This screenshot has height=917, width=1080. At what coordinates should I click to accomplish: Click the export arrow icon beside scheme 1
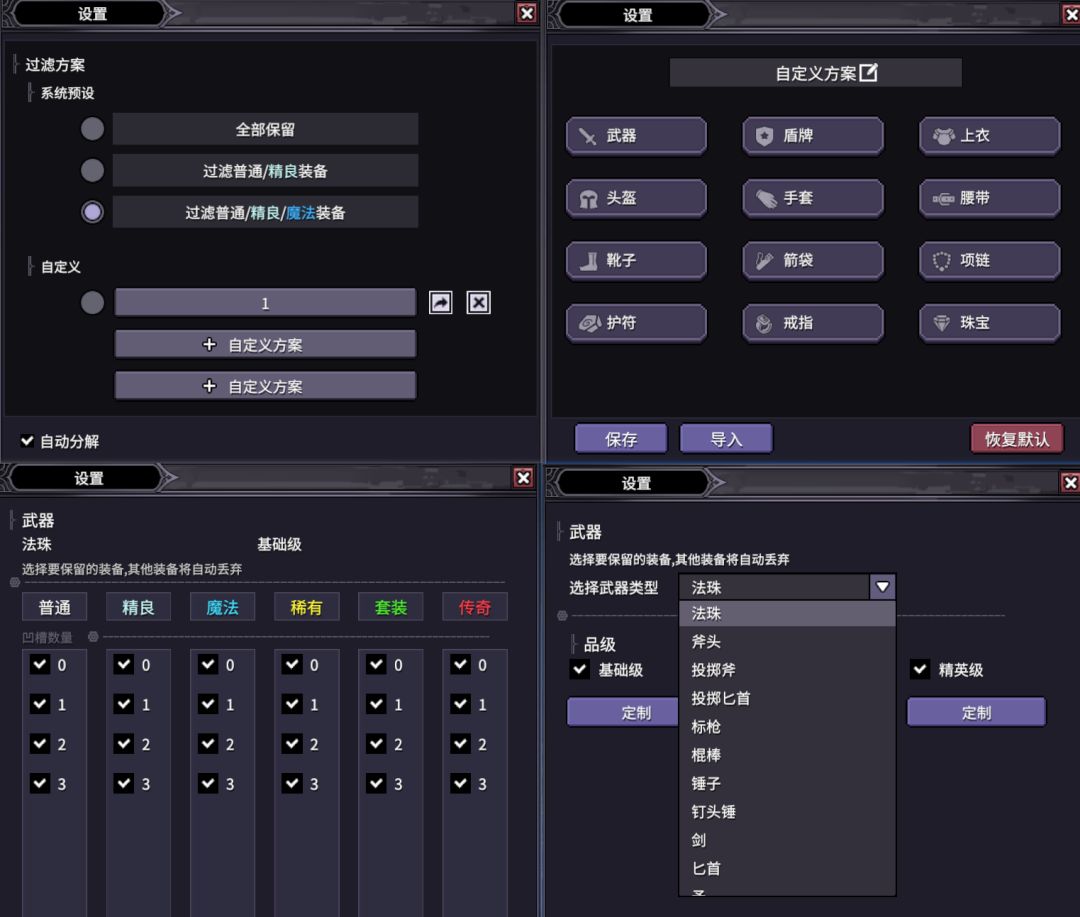441,302
